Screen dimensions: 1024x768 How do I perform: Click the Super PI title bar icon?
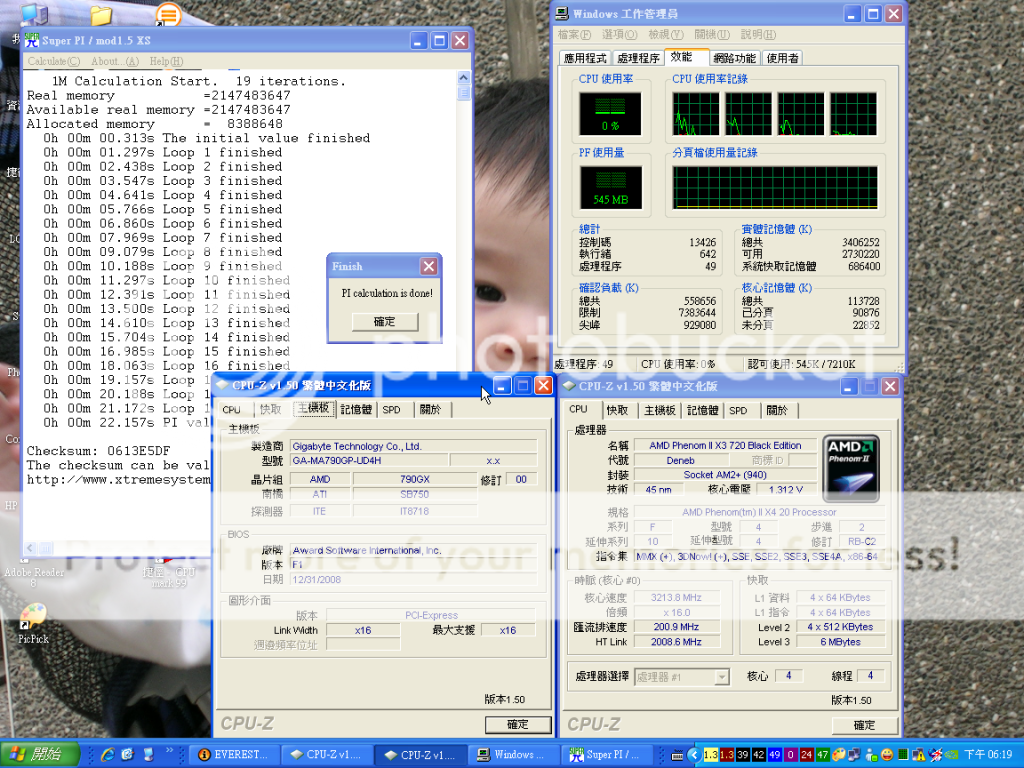[32, 40]
